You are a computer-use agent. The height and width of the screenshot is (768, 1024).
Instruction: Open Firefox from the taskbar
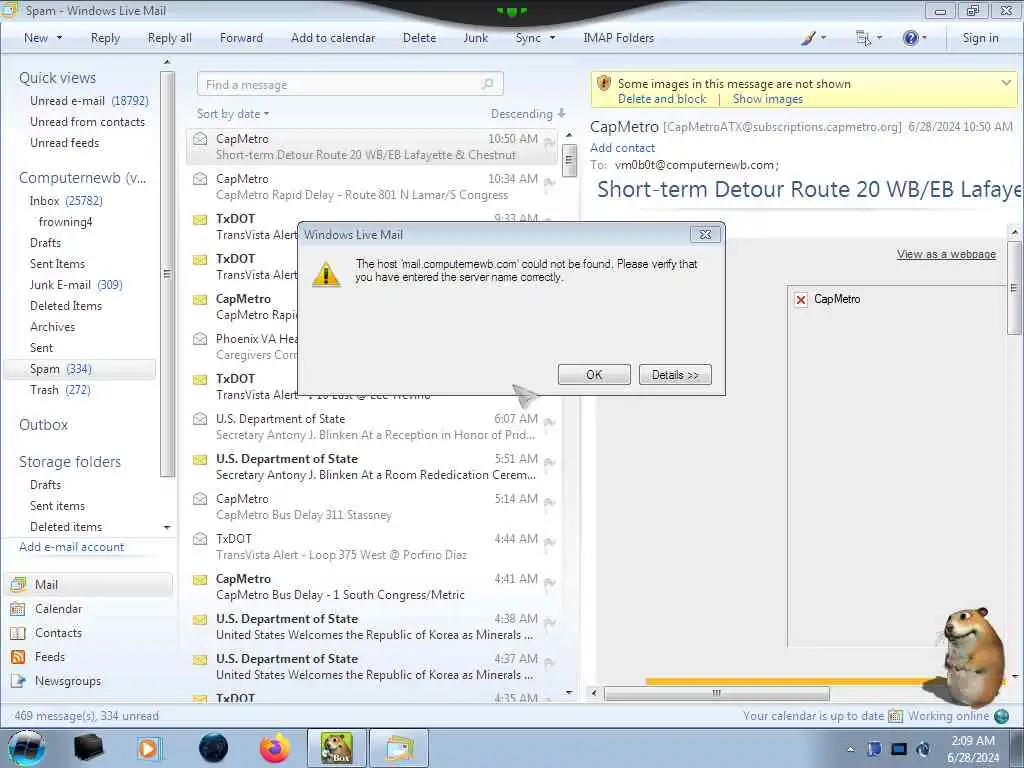275,748
